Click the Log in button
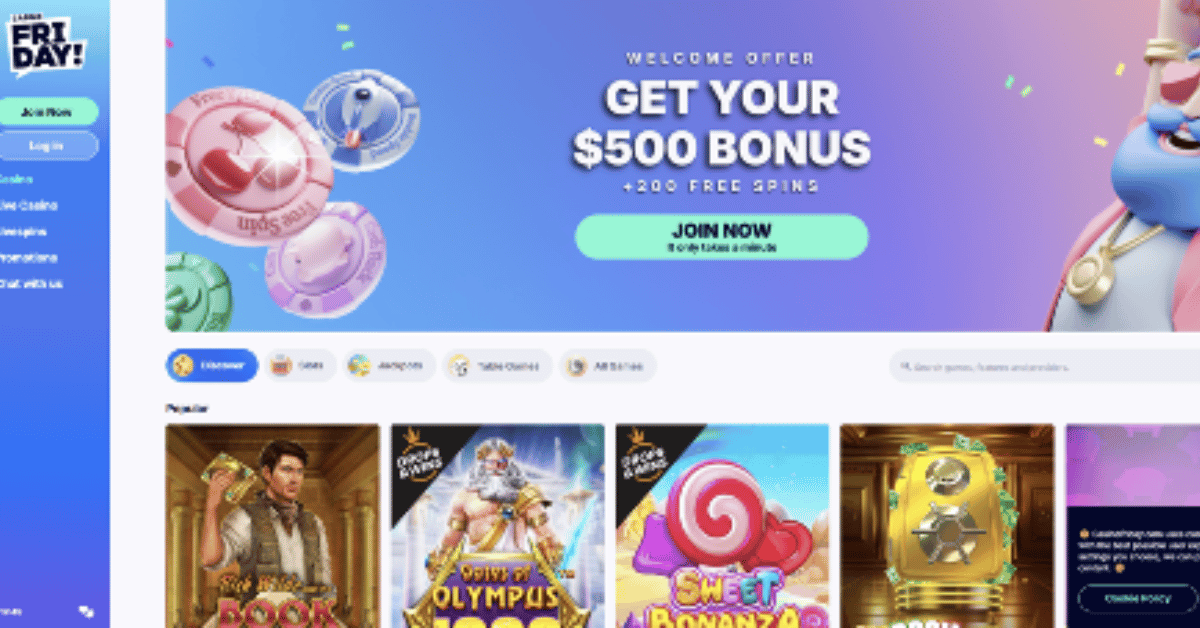1200x628 pixels. coord(49,146)
